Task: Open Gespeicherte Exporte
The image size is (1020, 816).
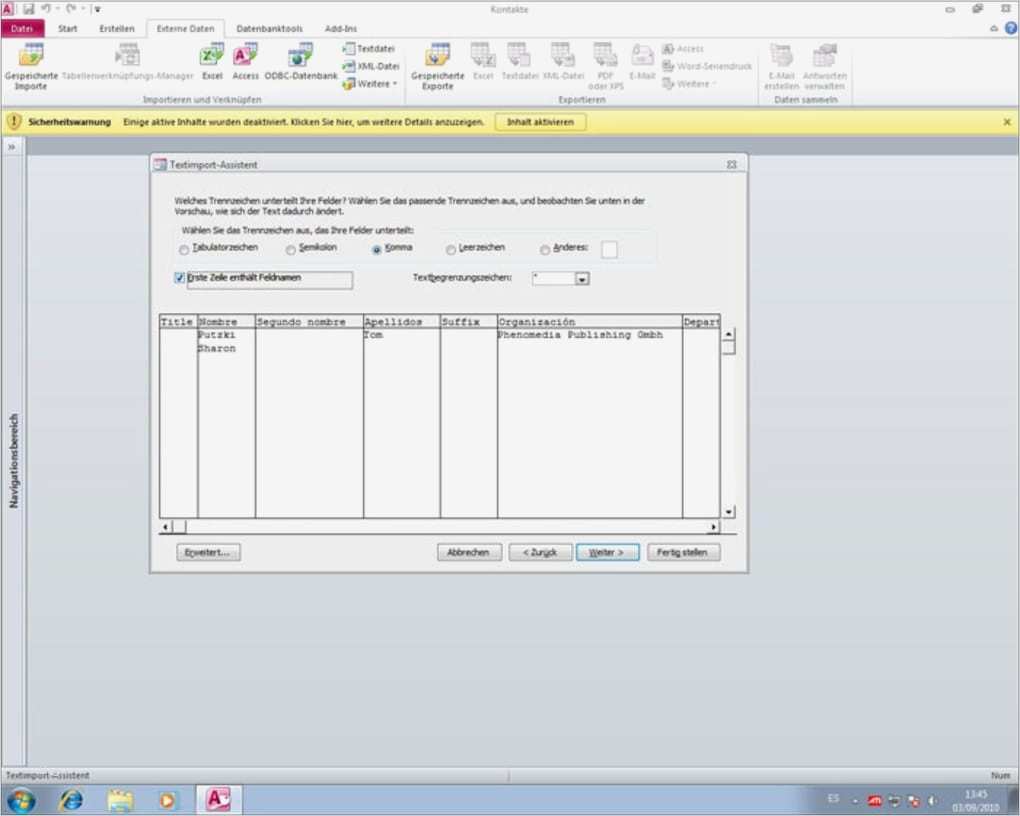Action: [438, 67]
